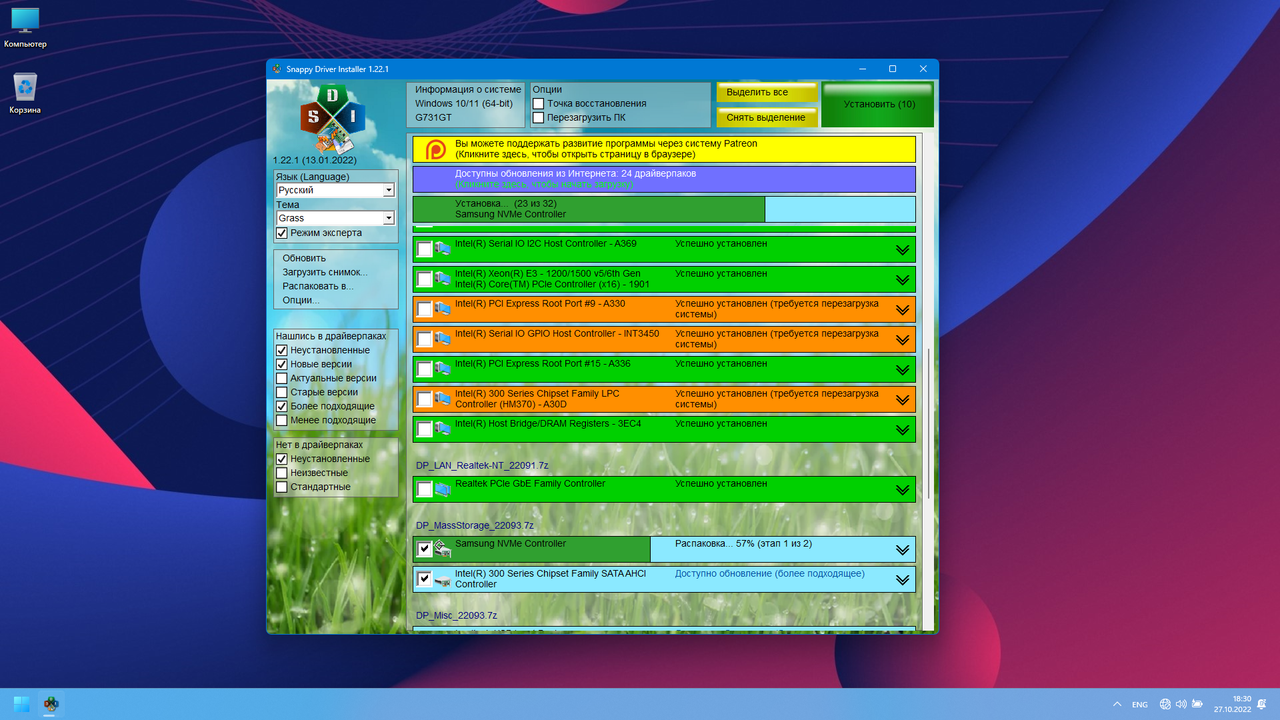This screenshot has width=1280, height=720.
Task: Uncheck 300 Series SATA AHCI Controller checkbox
Action: click(x=425, y=579)
